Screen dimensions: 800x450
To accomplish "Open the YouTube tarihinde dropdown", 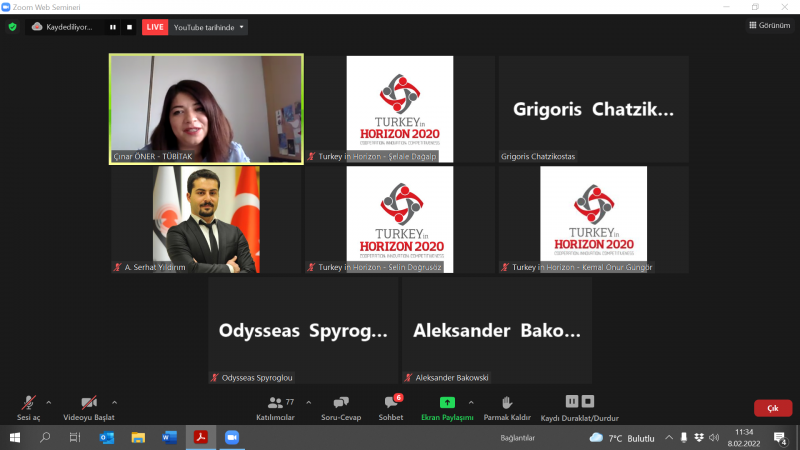I will click(208, 27).
